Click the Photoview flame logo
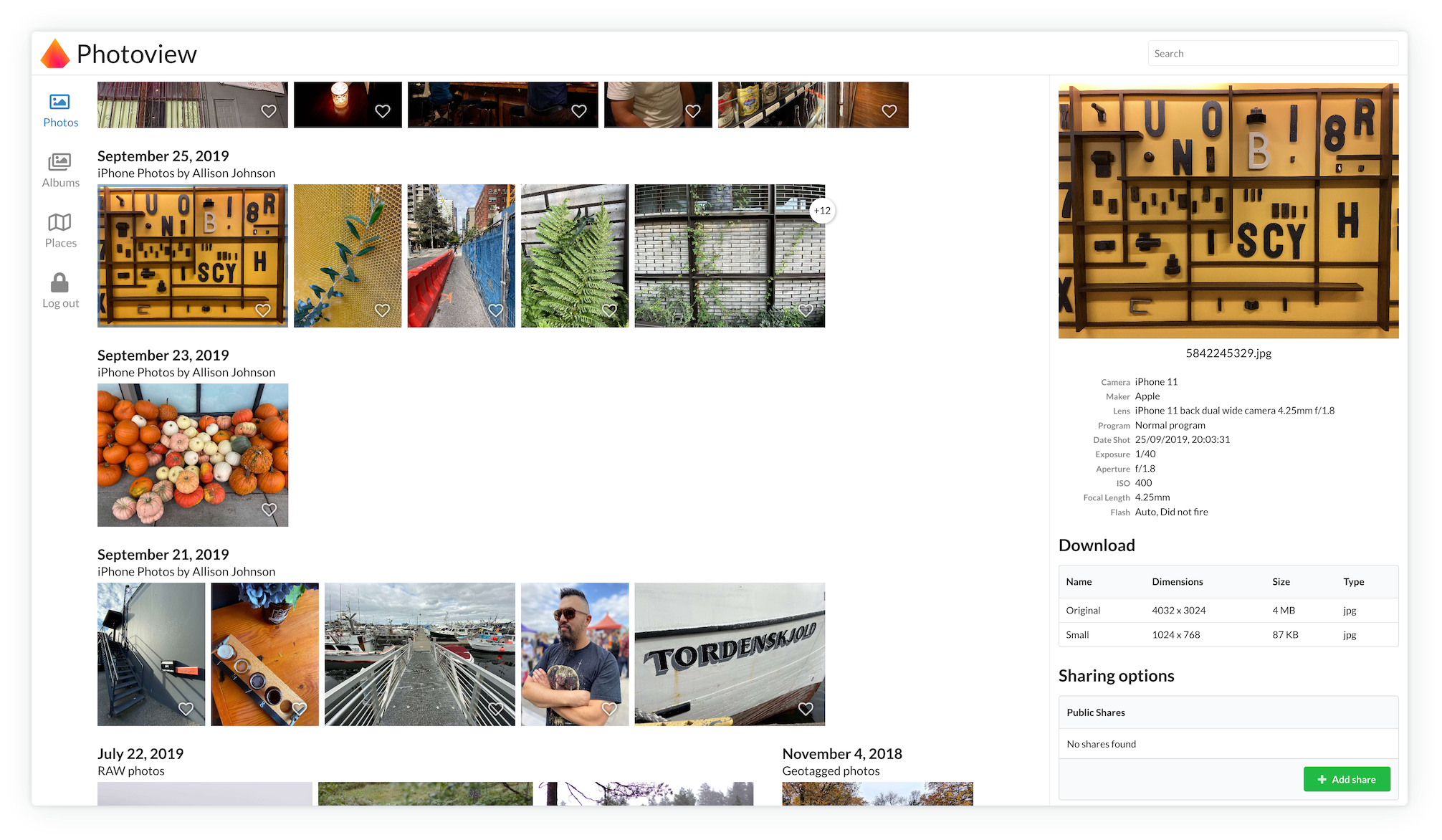Viewport: 1442px width, 840px height. [55, 54]
